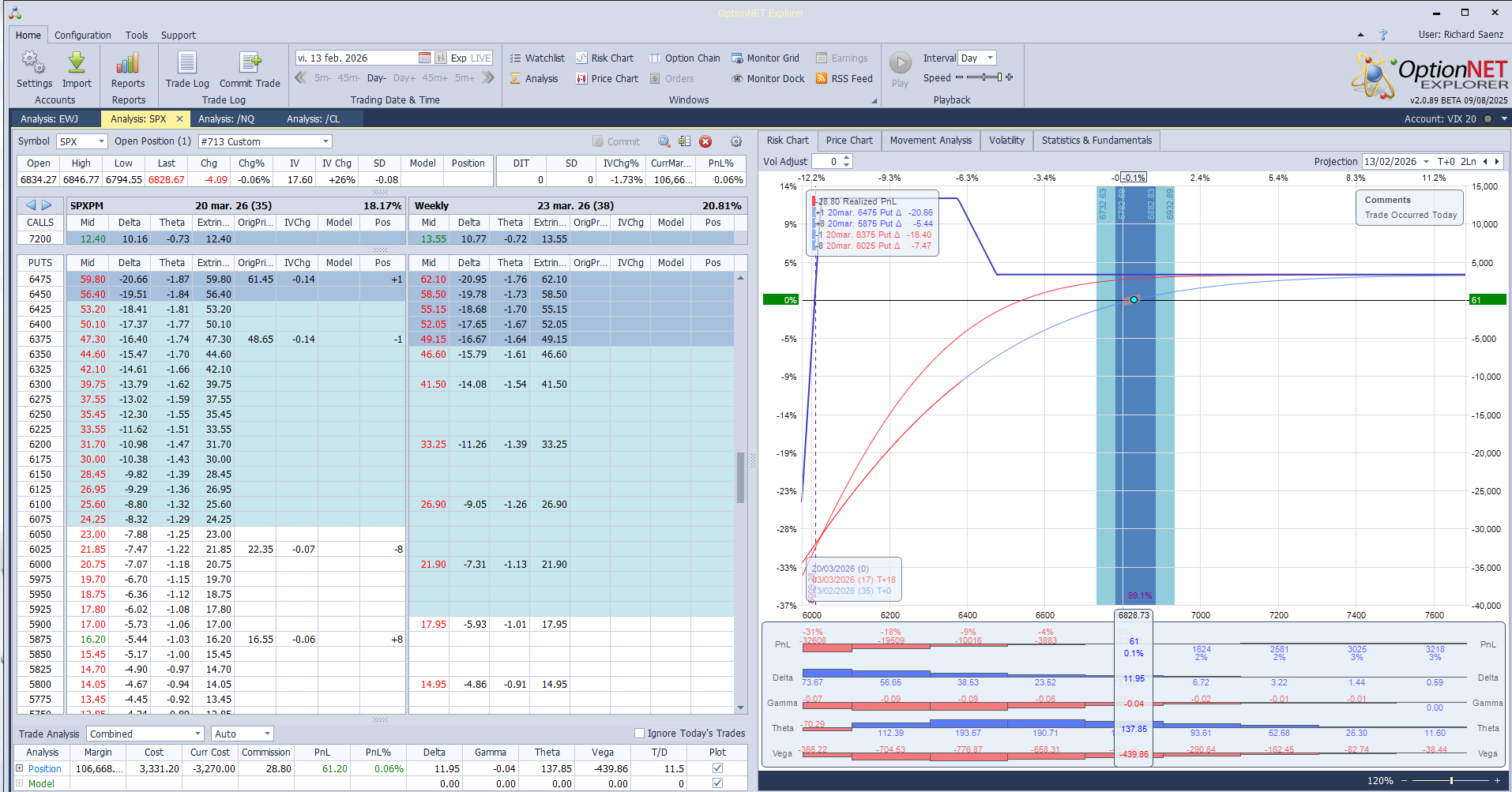Open the Auto dropdown
1512x792 pixels.
[x=267, y=734]
